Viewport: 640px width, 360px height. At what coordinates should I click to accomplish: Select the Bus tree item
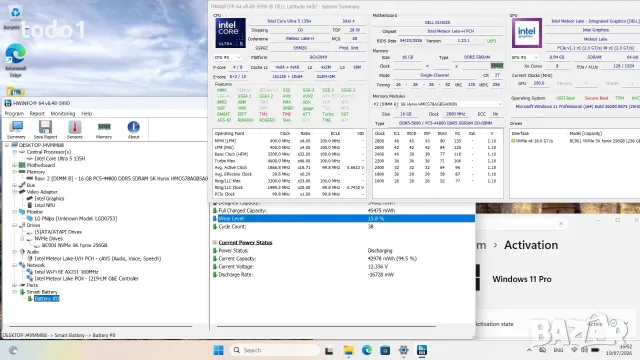[31, 185]
